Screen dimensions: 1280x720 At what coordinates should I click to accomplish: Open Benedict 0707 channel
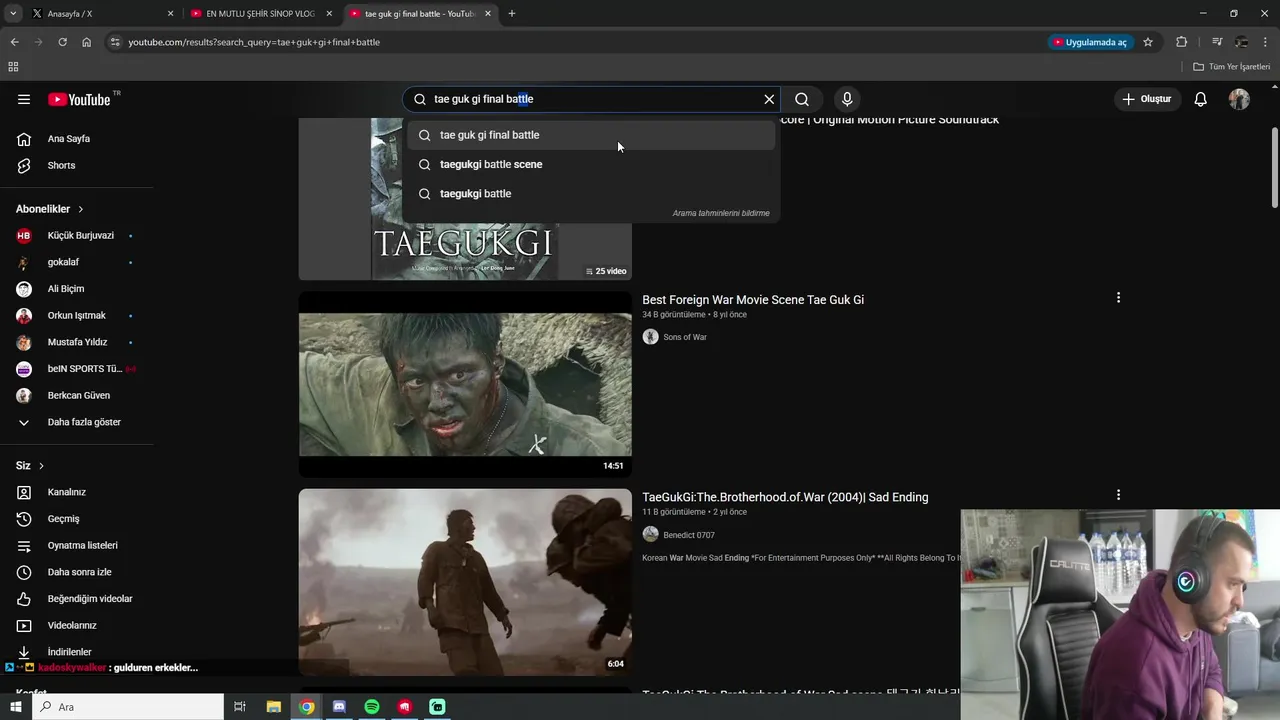pos(689,535)
